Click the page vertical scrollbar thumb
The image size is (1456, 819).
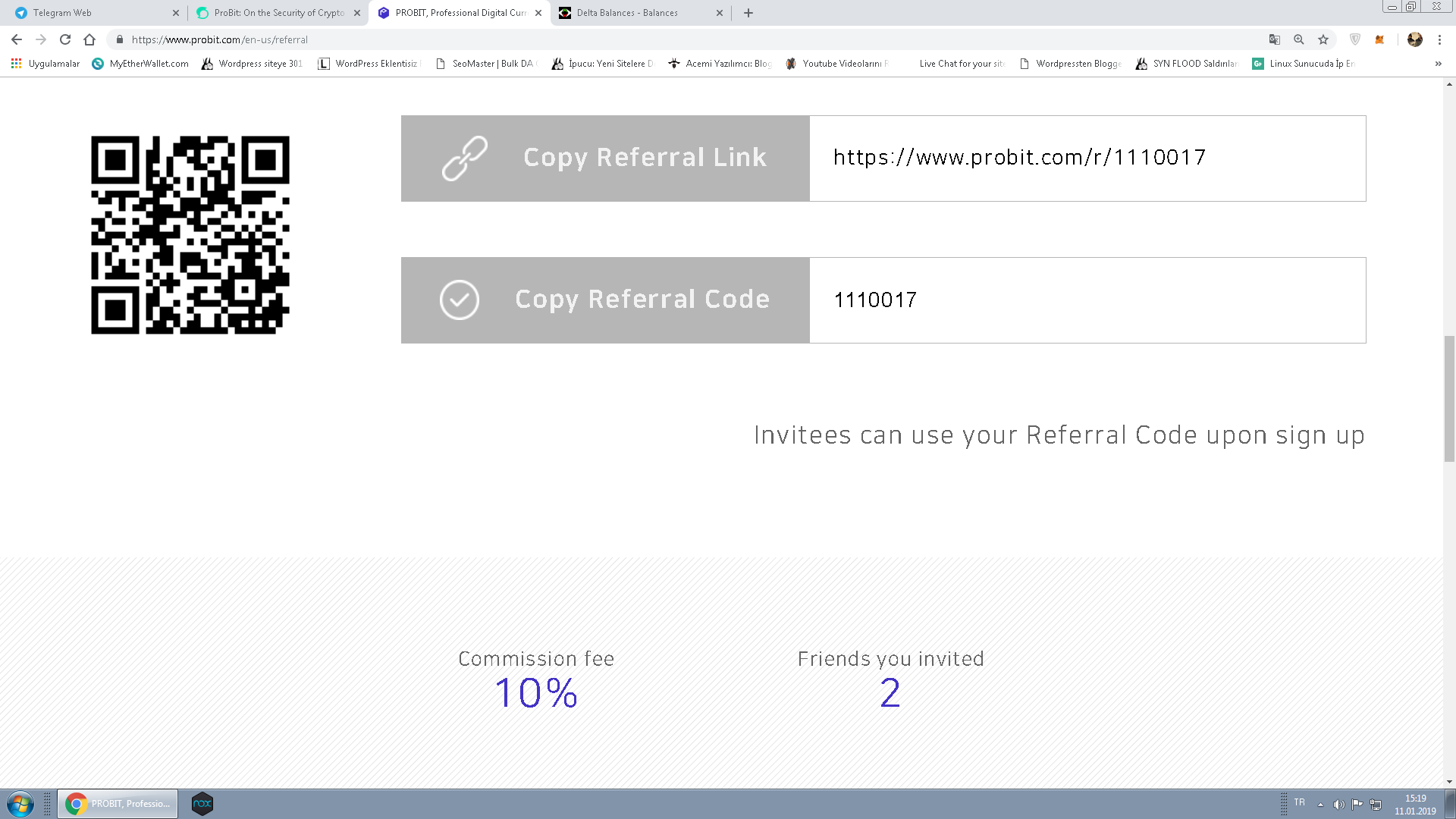point(1449,398)
